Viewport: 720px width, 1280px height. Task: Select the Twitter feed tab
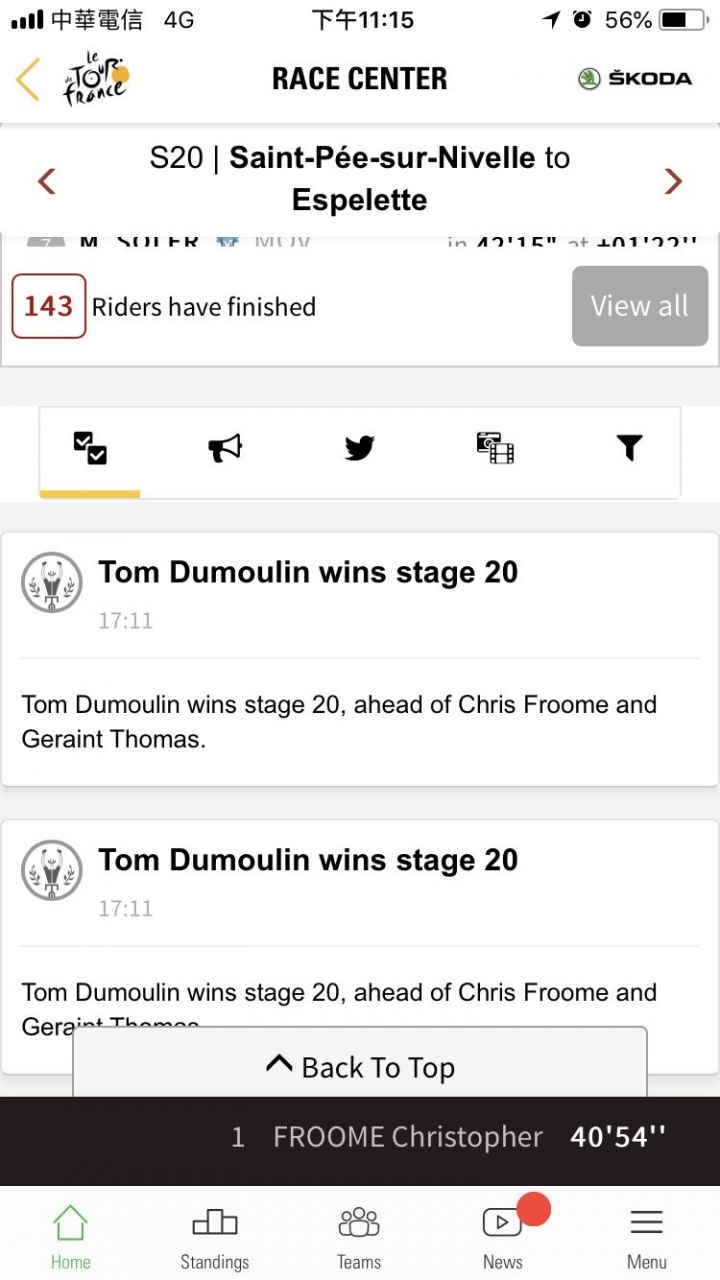(360, 448)
